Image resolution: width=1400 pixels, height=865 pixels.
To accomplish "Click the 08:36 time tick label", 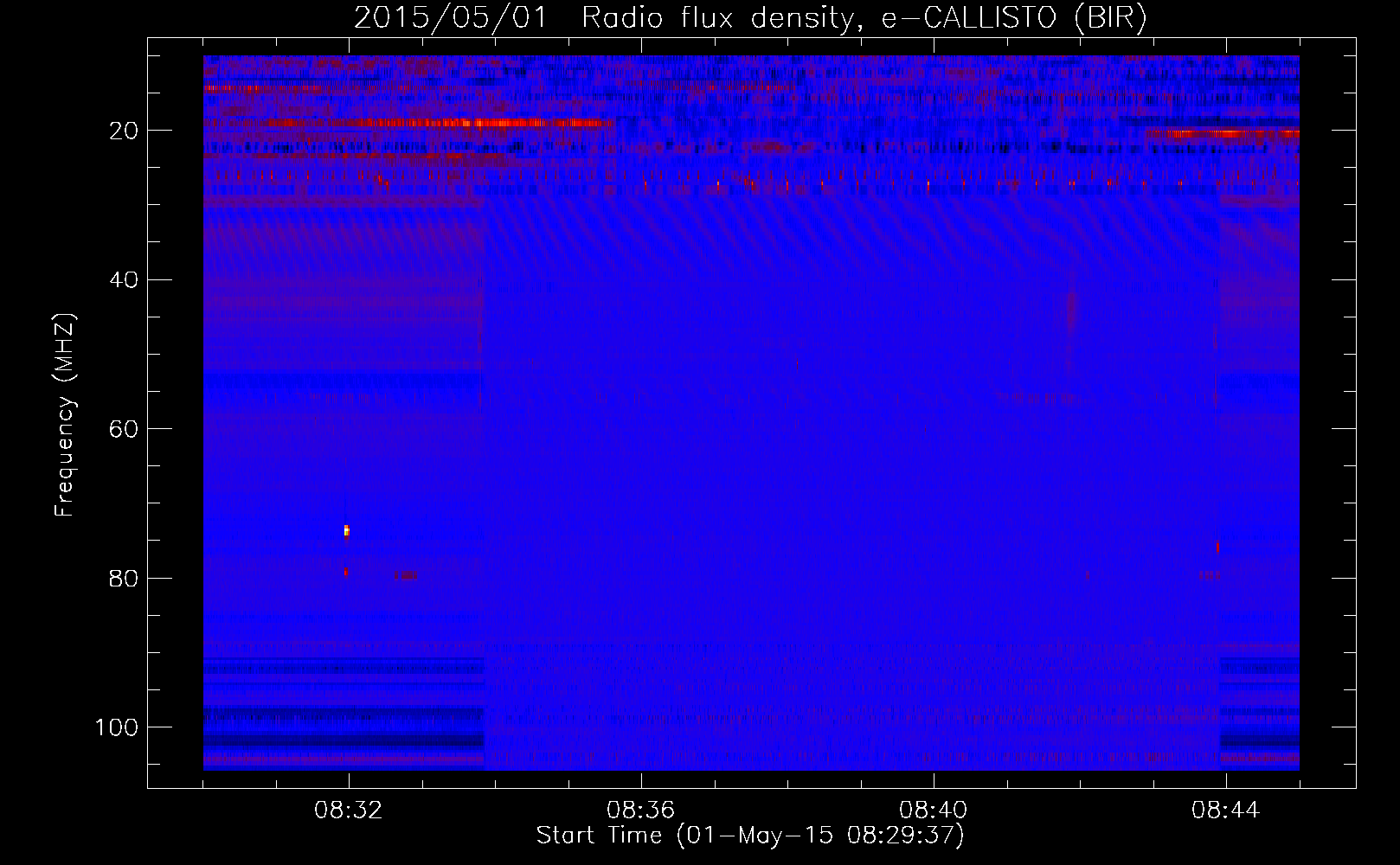I will (x=641, y=811).
